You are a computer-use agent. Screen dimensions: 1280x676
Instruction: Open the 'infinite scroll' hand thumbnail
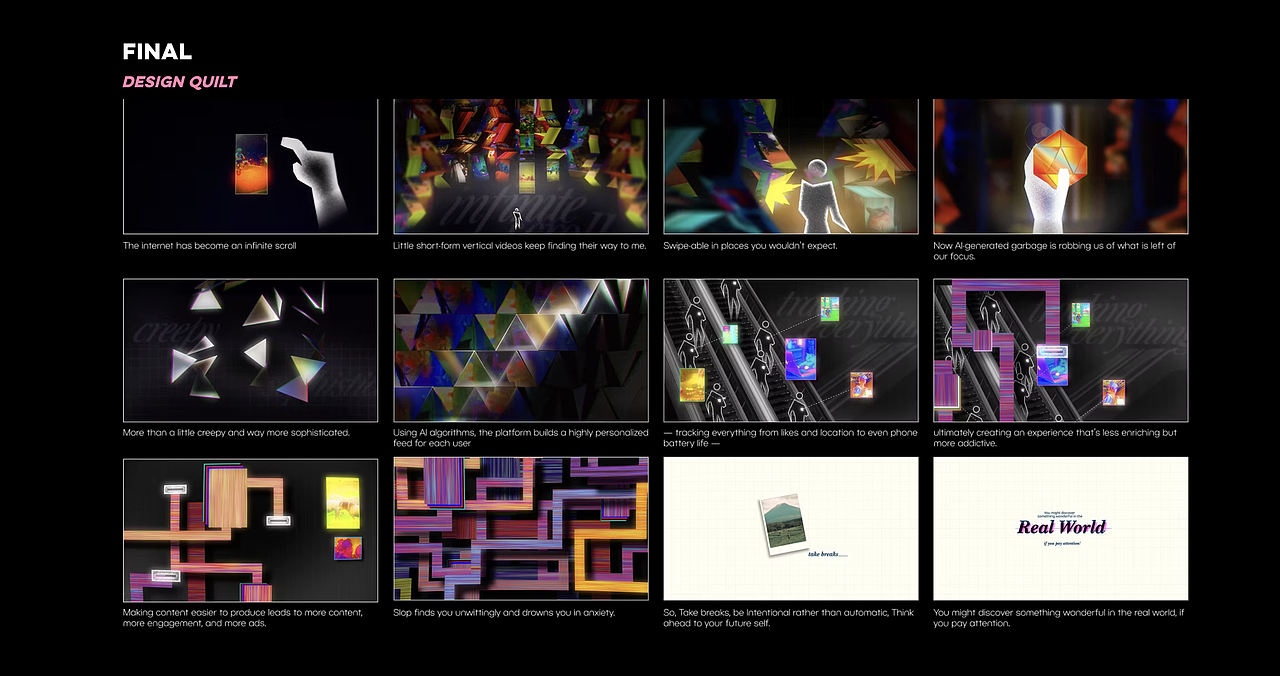(250, 166)
